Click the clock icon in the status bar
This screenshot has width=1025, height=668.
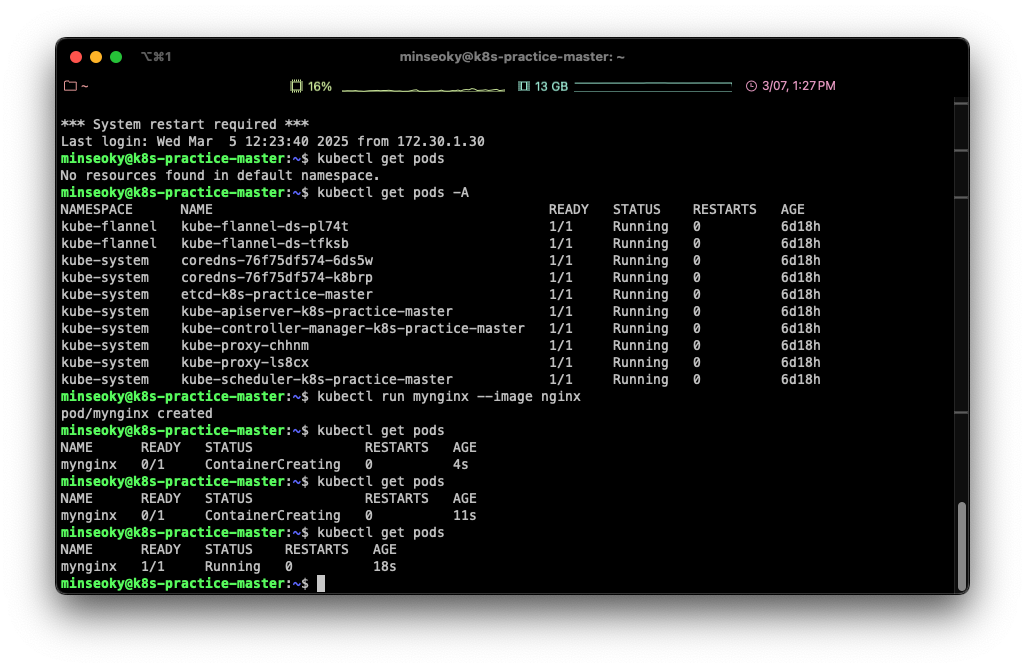[x=751, y=86]
